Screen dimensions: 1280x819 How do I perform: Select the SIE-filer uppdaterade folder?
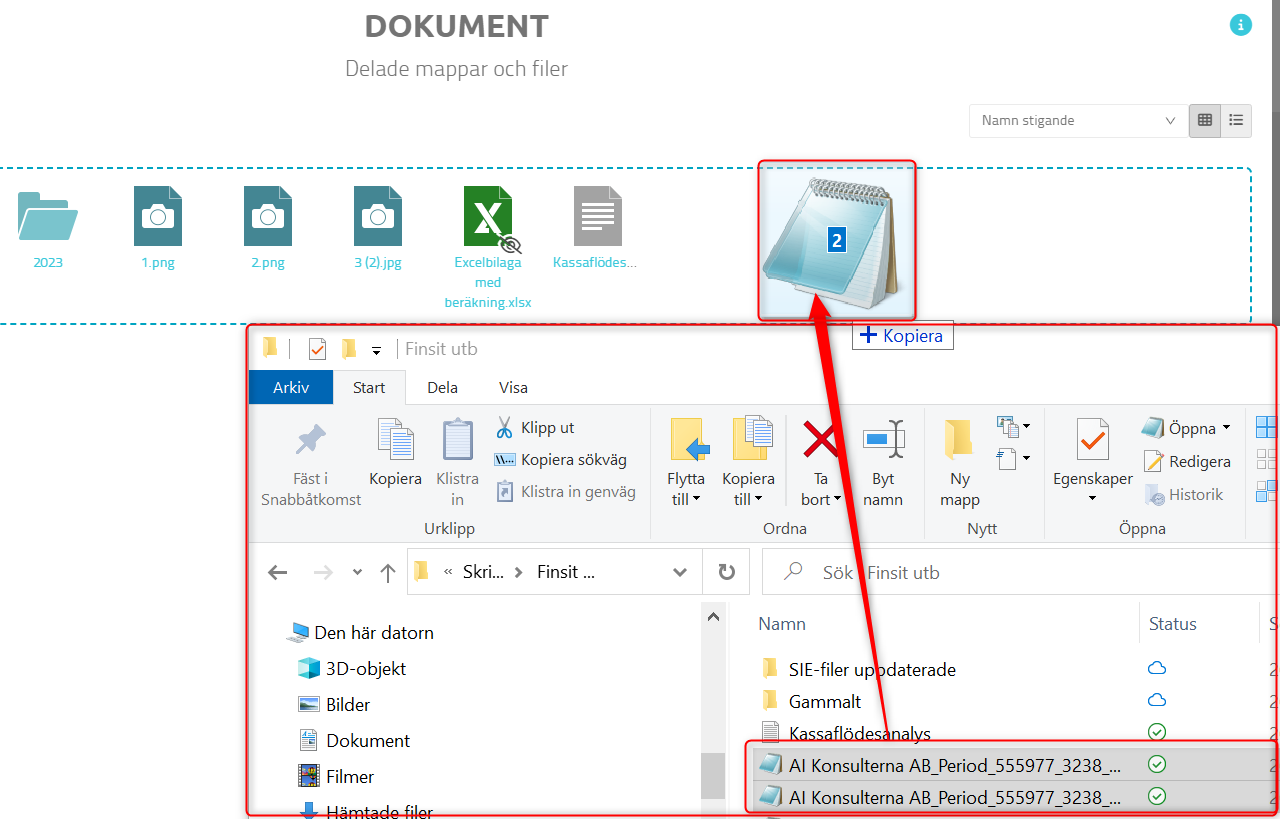(858, 669)
